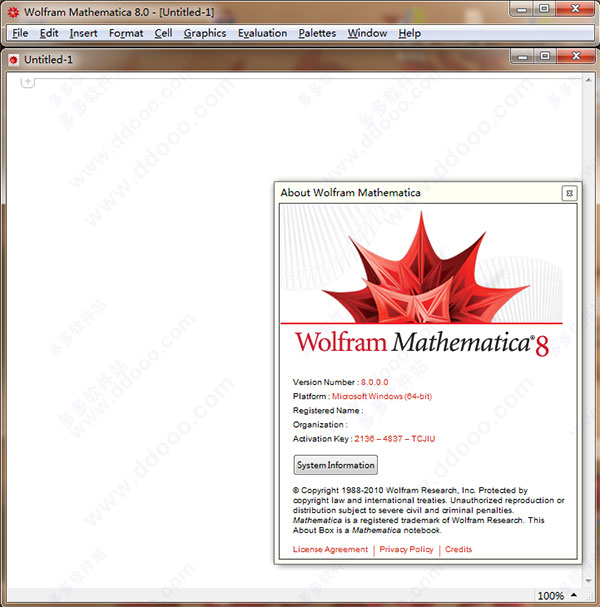This screenshot has width=600, height=607.
Task: Click the notebook scrollbar down arrow
Action: point(588,580)
